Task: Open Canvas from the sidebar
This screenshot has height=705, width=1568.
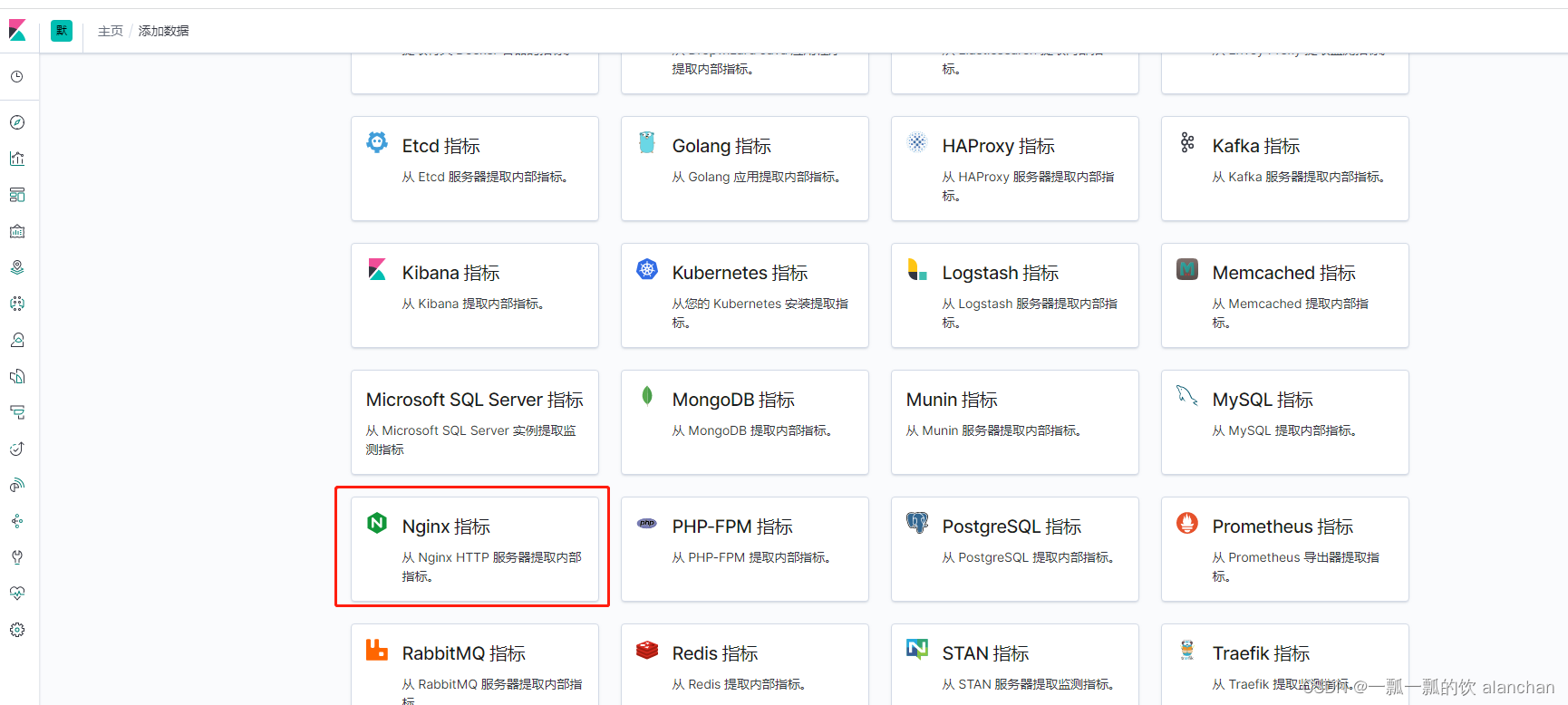Action: [17, 231]
